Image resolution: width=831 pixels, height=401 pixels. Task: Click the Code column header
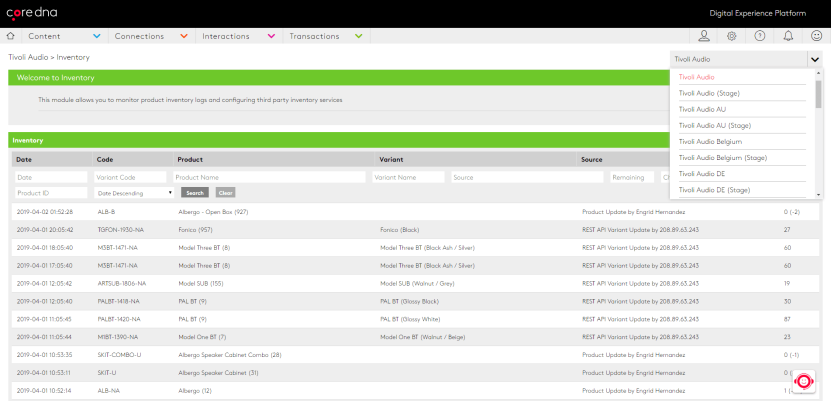pos(105,159)
